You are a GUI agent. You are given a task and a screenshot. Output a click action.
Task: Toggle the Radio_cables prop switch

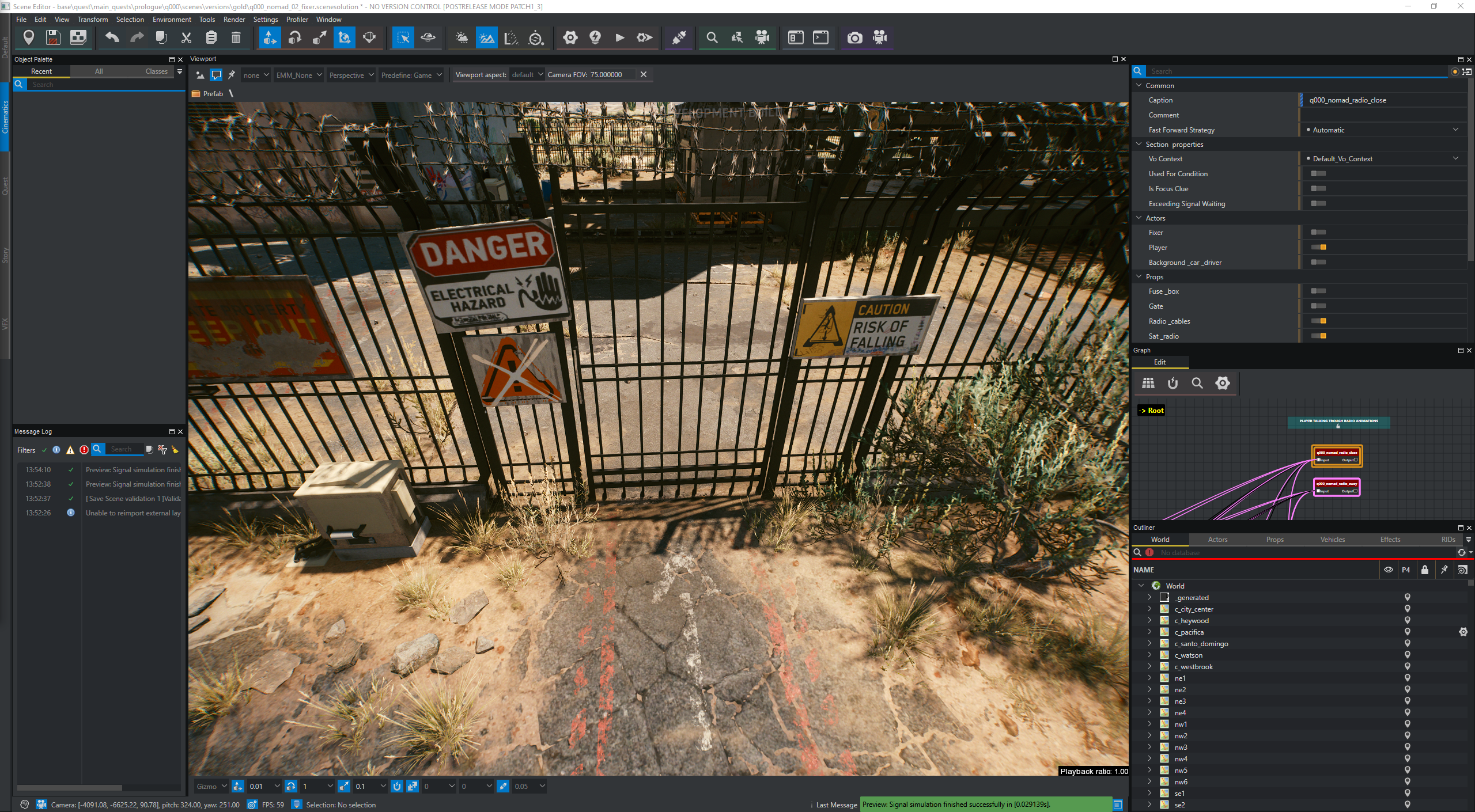coord(1318,321)
